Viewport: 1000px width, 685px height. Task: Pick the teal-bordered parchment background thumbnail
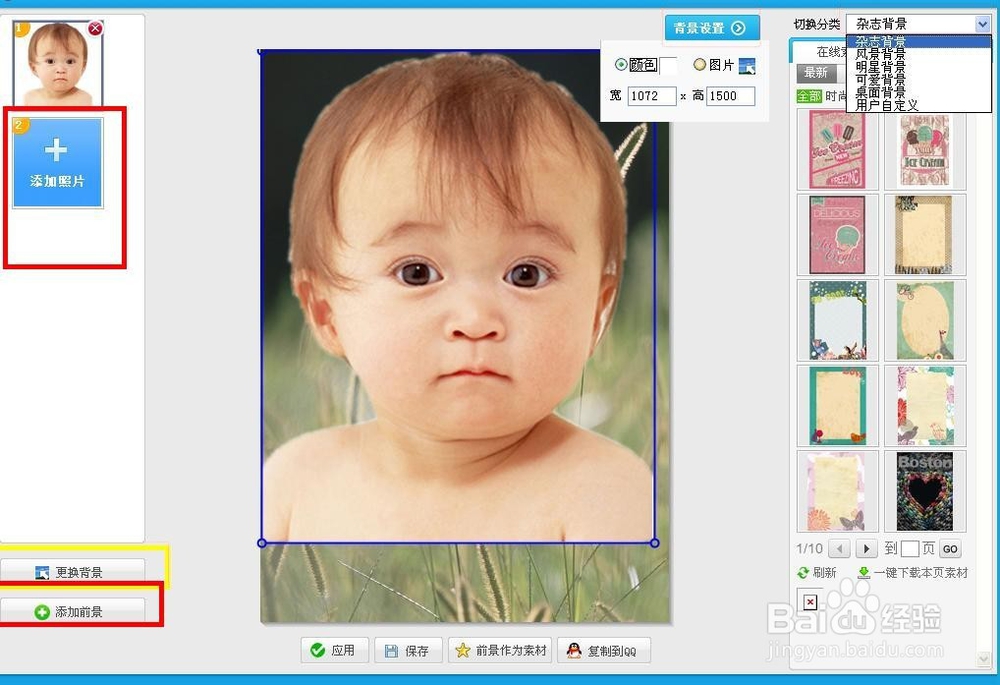(837, 406)
